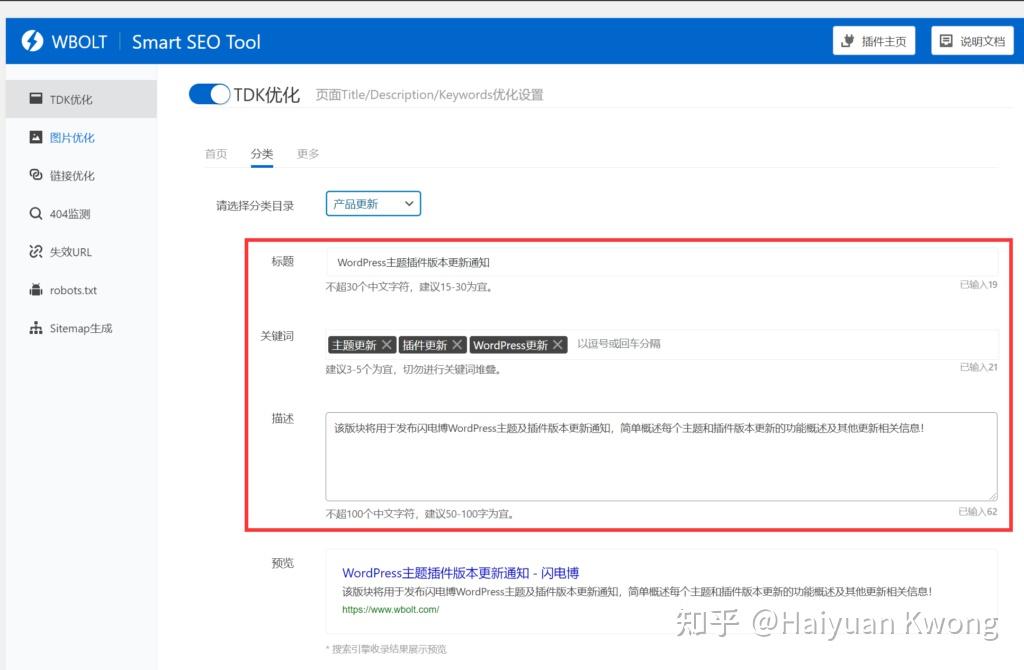
Task: Select the 图片优化 image icon in sidebar
Action: (x=36, y=137)
